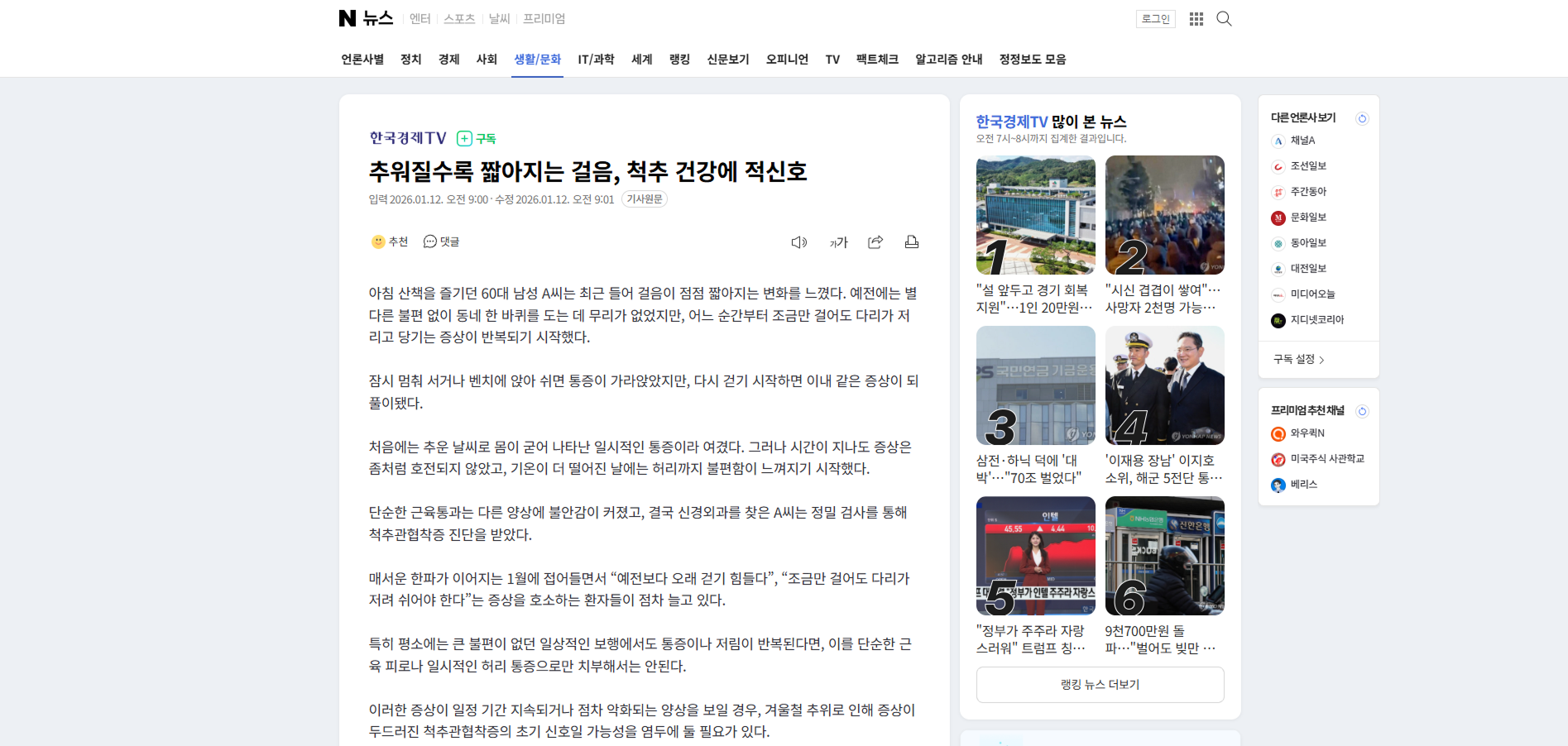This screenshot has width=1568, height=746.
Task: Open the font size adjustment icon
Action: [x=838, y=242]
